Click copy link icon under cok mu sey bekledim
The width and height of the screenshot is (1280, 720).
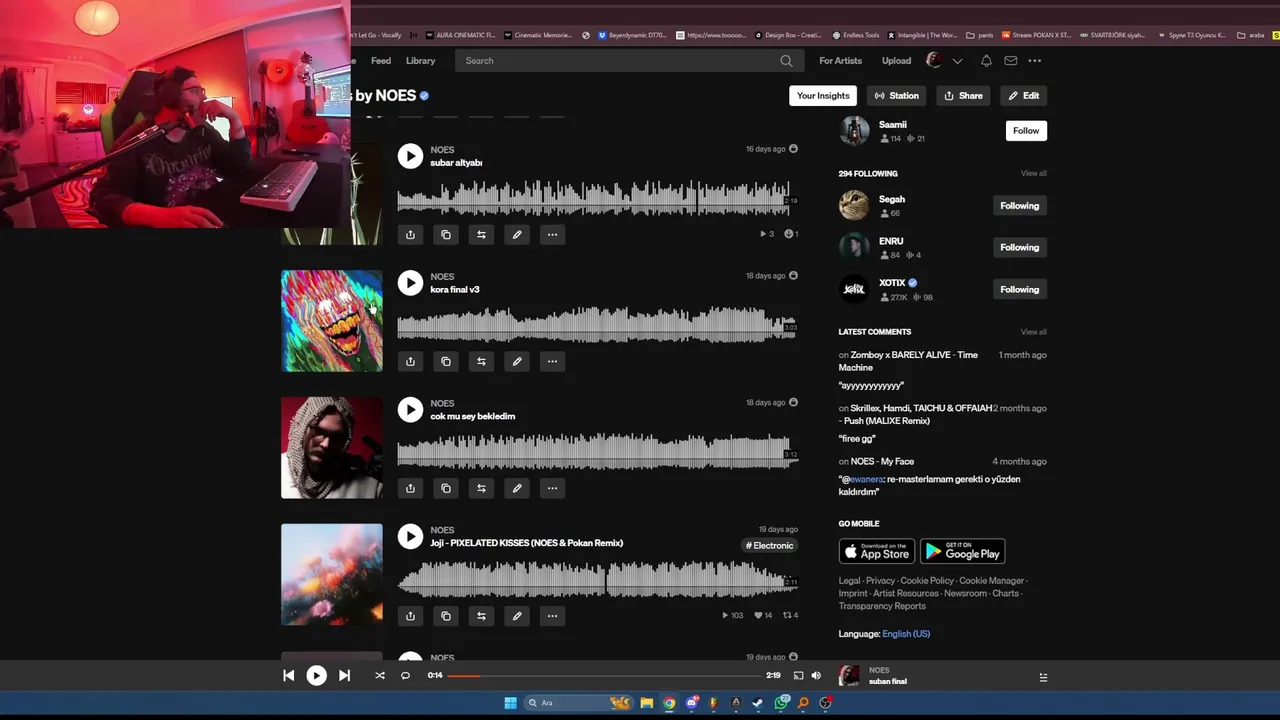[446, 489]
